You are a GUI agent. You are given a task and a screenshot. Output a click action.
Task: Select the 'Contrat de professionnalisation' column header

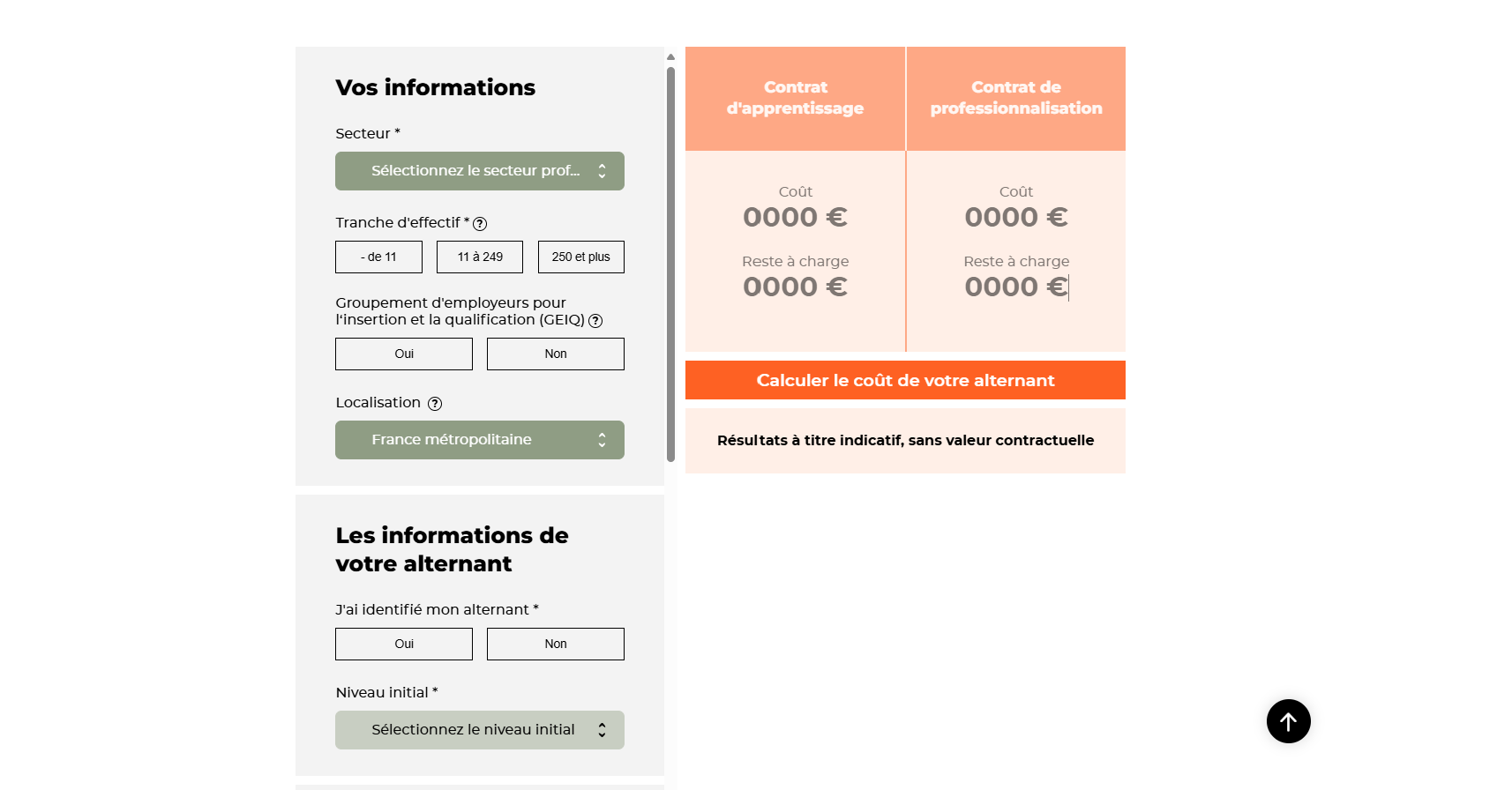point(1015,99)
